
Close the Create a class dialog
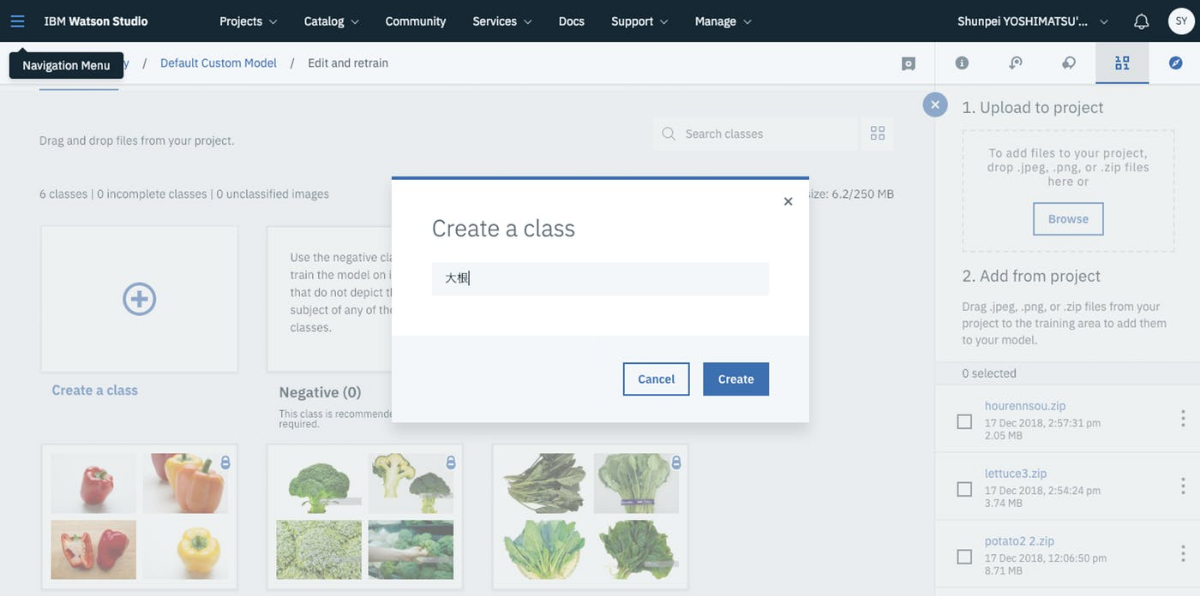(788, 201)
